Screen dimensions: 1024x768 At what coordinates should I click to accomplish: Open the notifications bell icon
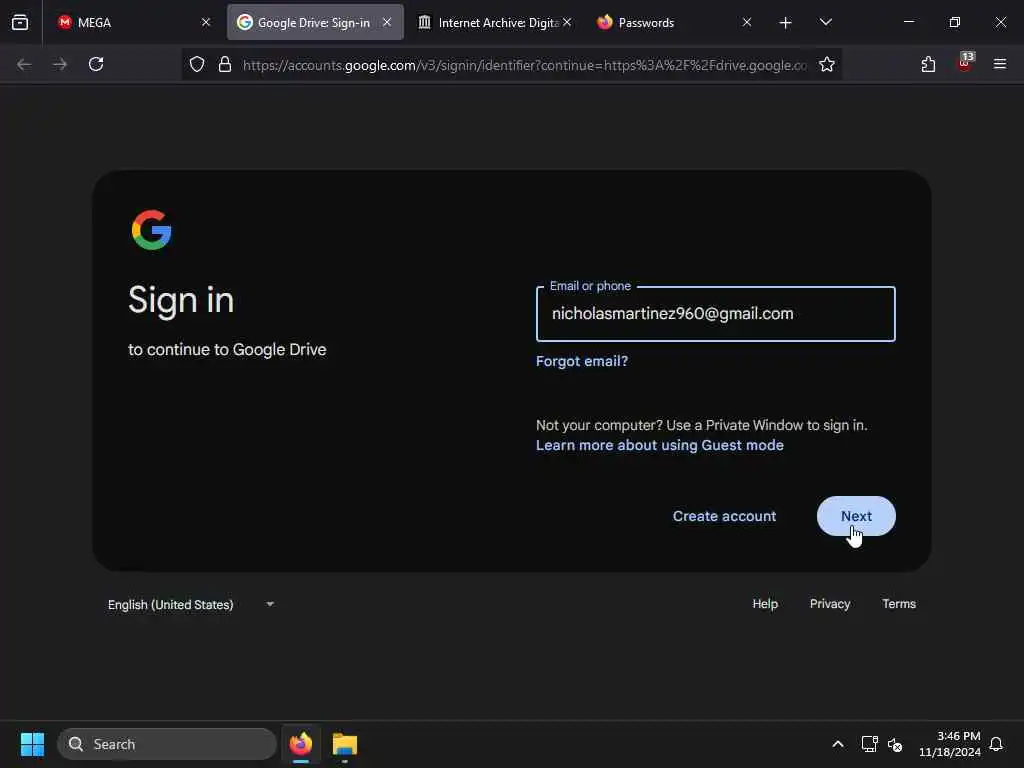click(996, 744)
